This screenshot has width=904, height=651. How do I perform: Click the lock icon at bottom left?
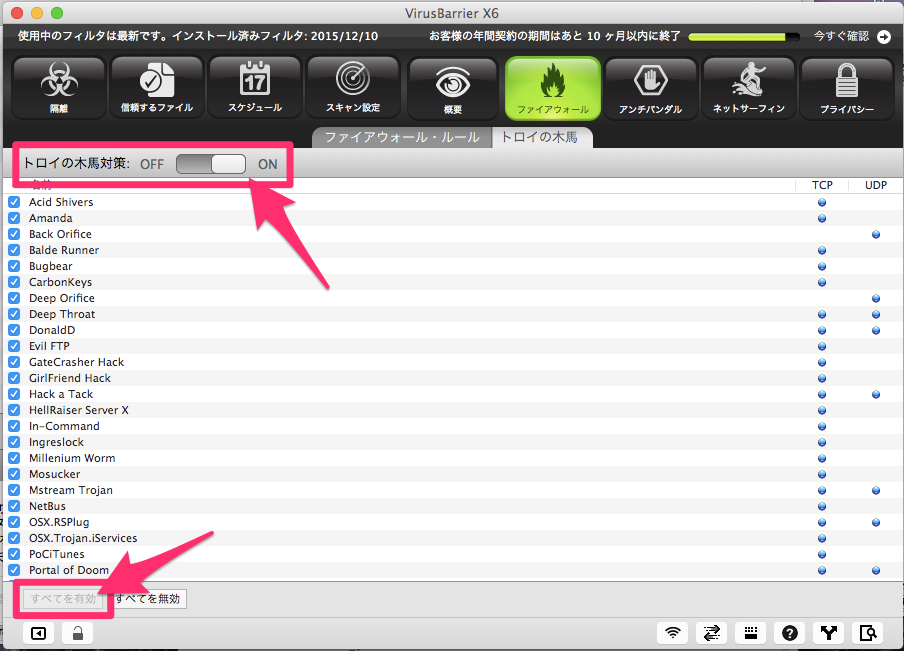click(78, 633)
